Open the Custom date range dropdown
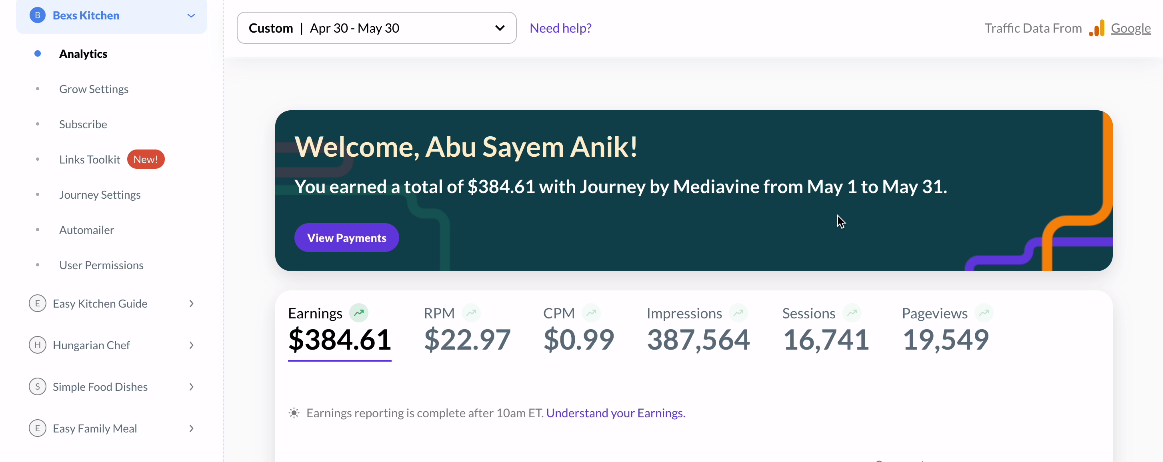The width and height of the screenshot is (1163, 462). coord(377,28)
